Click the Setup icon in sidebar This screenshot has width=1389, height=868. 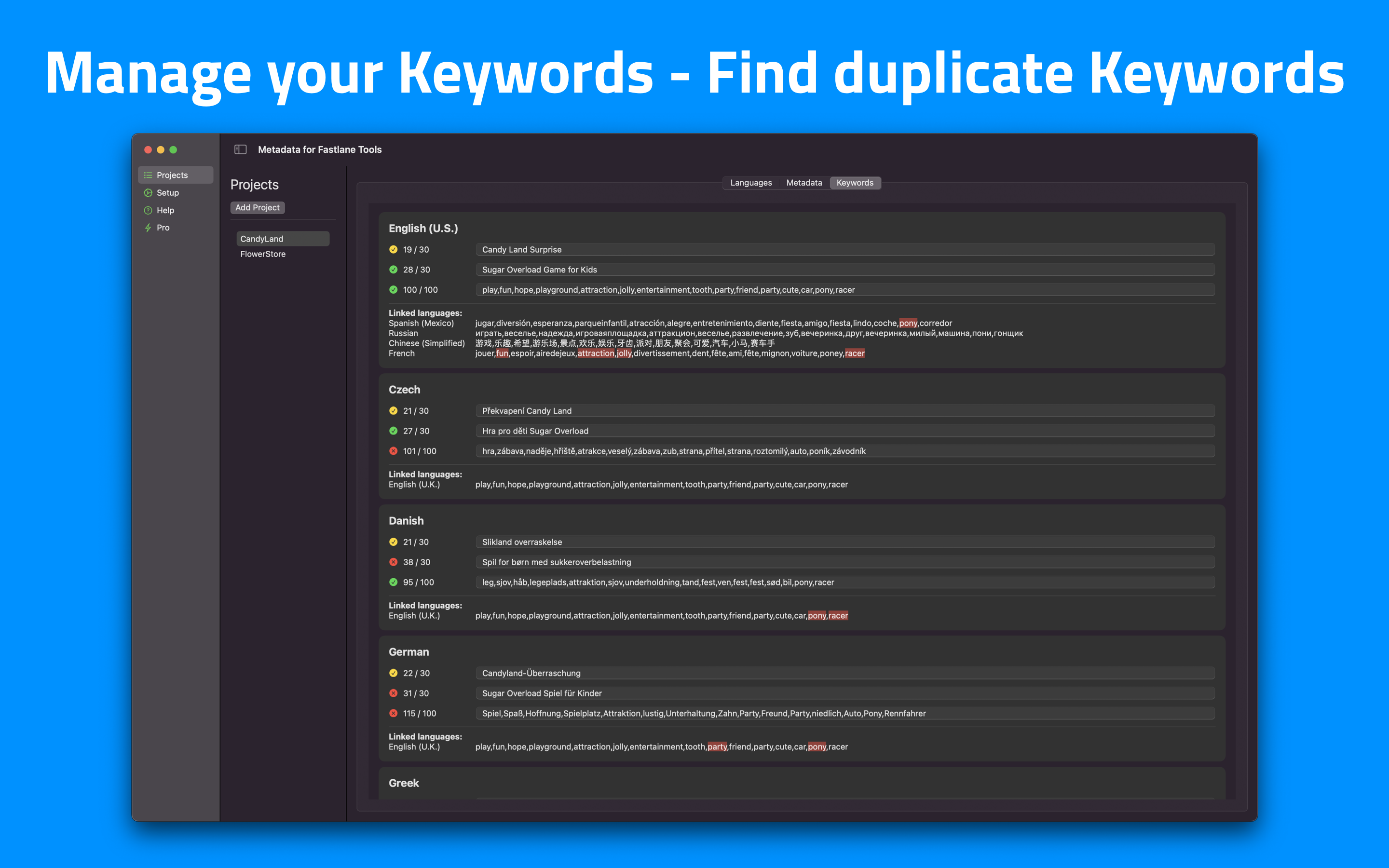(x=148, y=193)
